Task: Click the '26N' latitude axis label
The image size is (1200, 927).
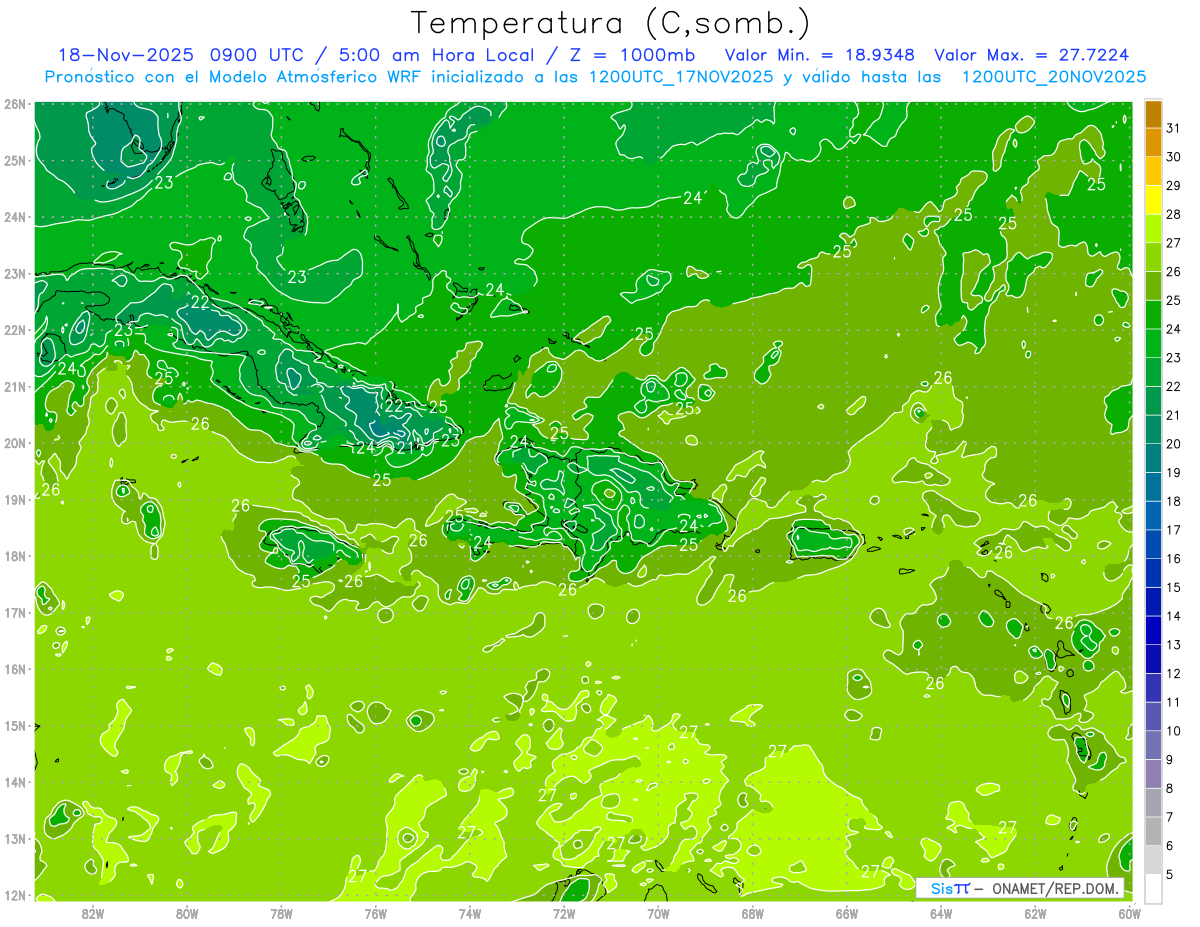Action: pyautogui.click(x=15, y=104)
